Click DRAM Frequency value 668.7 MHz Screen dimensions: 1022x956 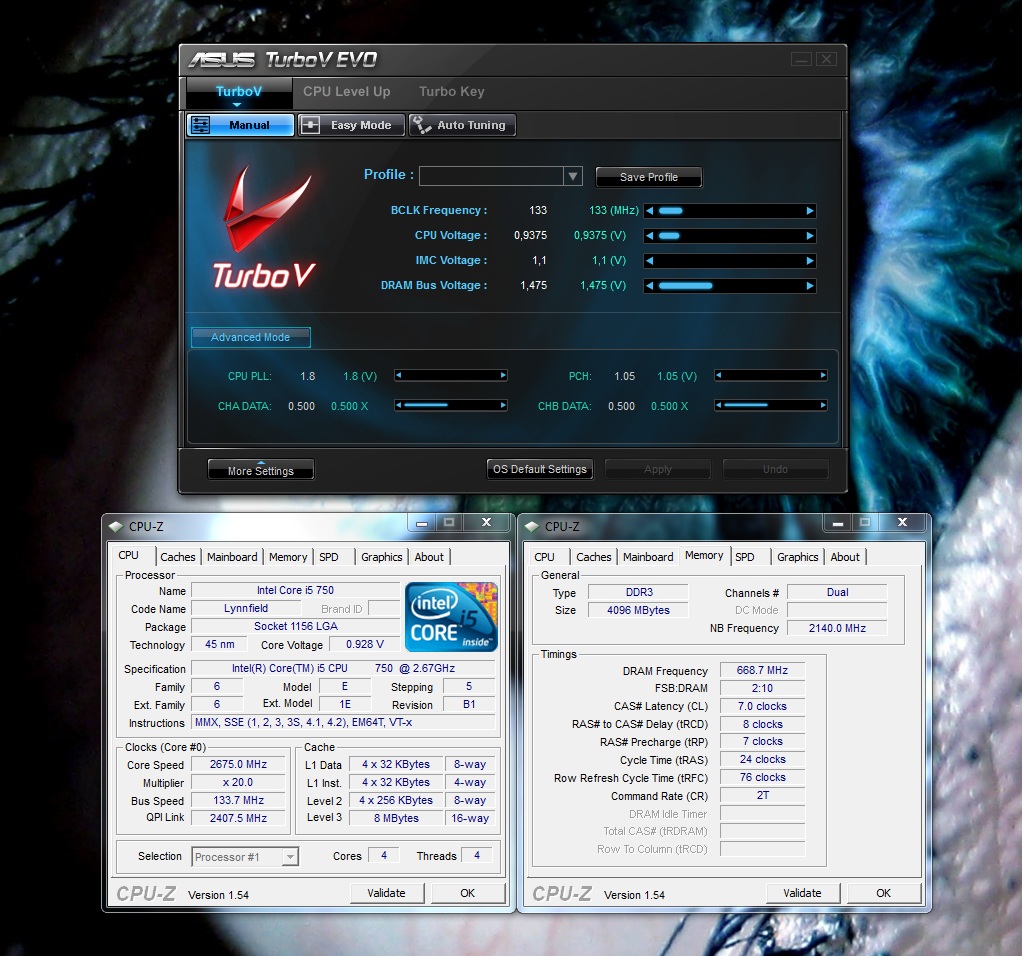[x=762, y=671]
